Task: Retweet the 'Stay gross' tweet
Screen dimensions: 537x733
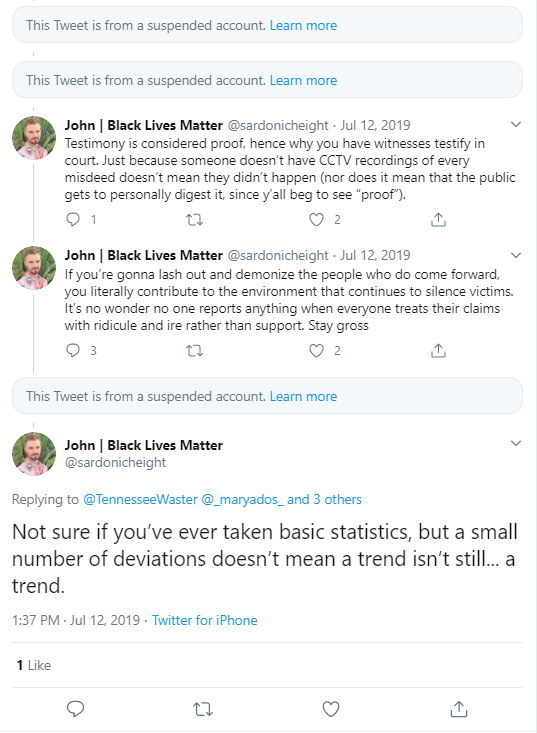Action: coord(194,350)
